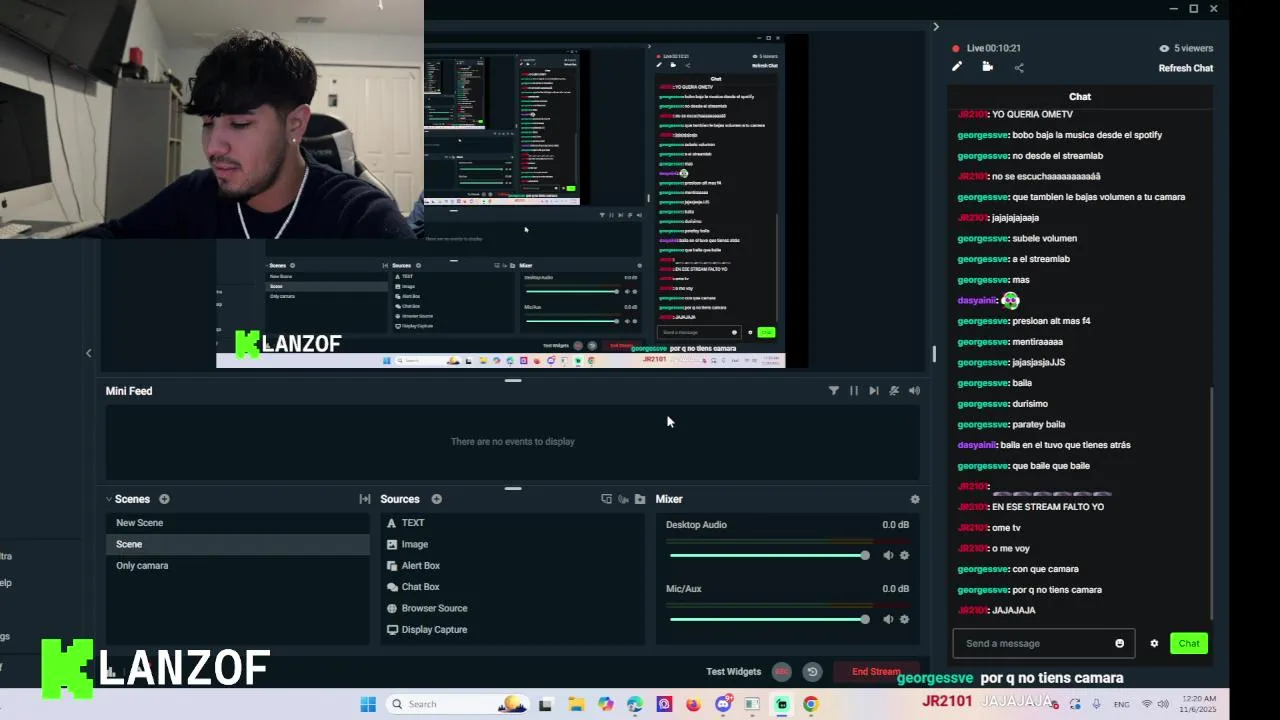Toggle the viewer count eye icon
The height and width of the screenshot is (720, 1280).
[x=1164, y=48]
